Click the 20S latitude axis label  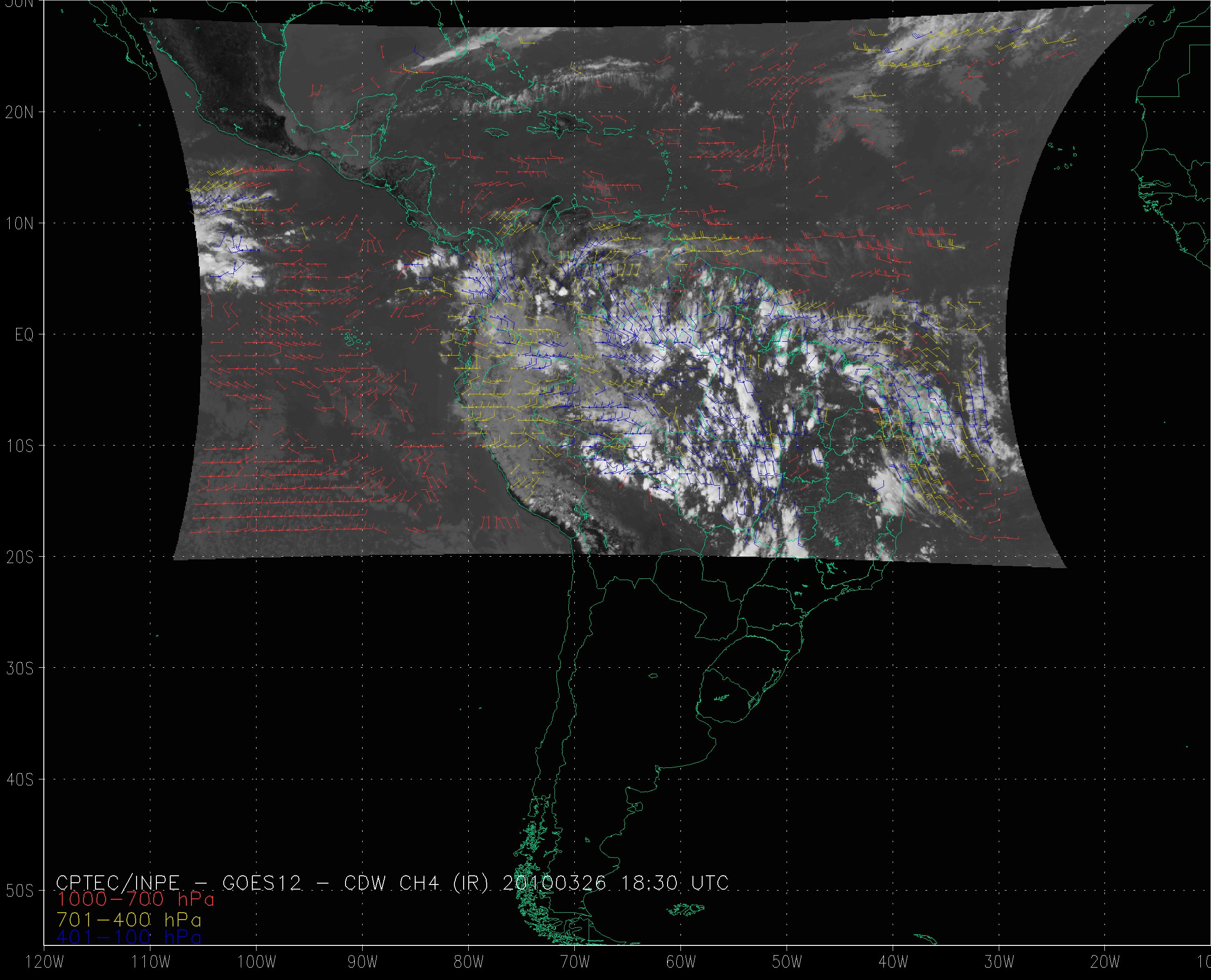point(19,557)
